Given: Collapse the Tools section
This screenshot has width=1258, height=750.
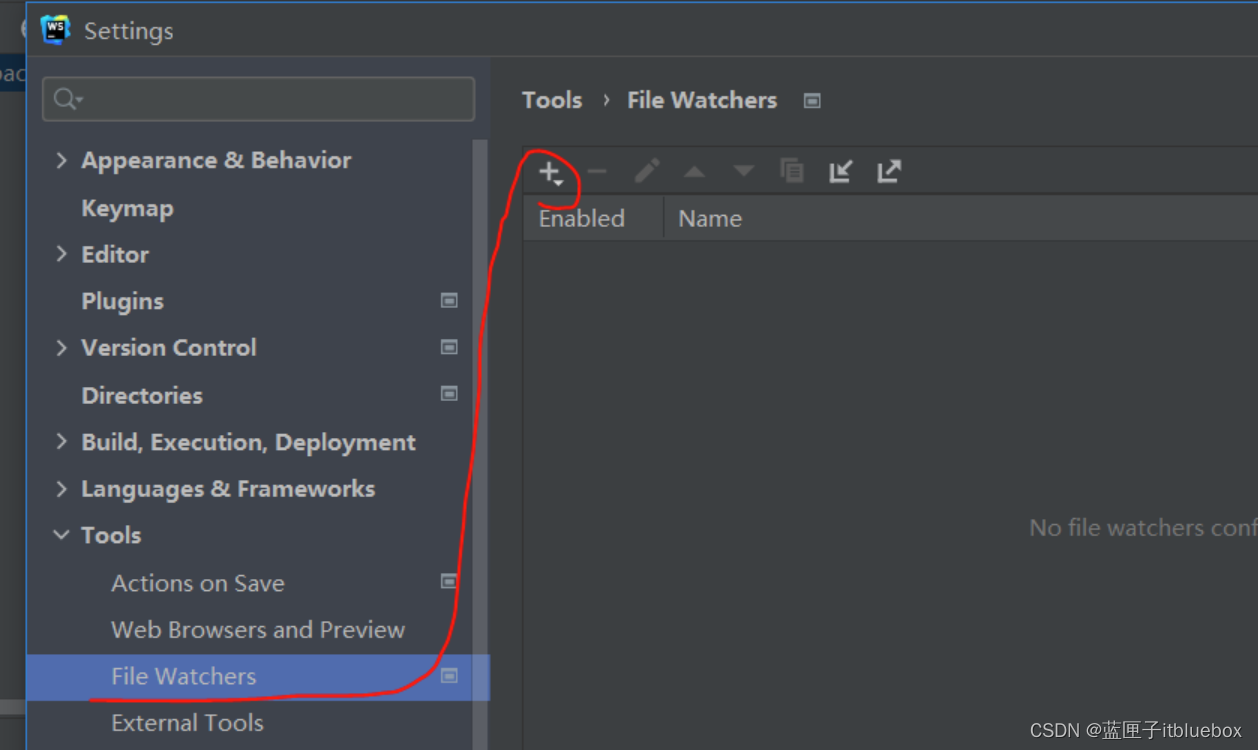Looking at the screenshot, I should click(x=62, y=535).
